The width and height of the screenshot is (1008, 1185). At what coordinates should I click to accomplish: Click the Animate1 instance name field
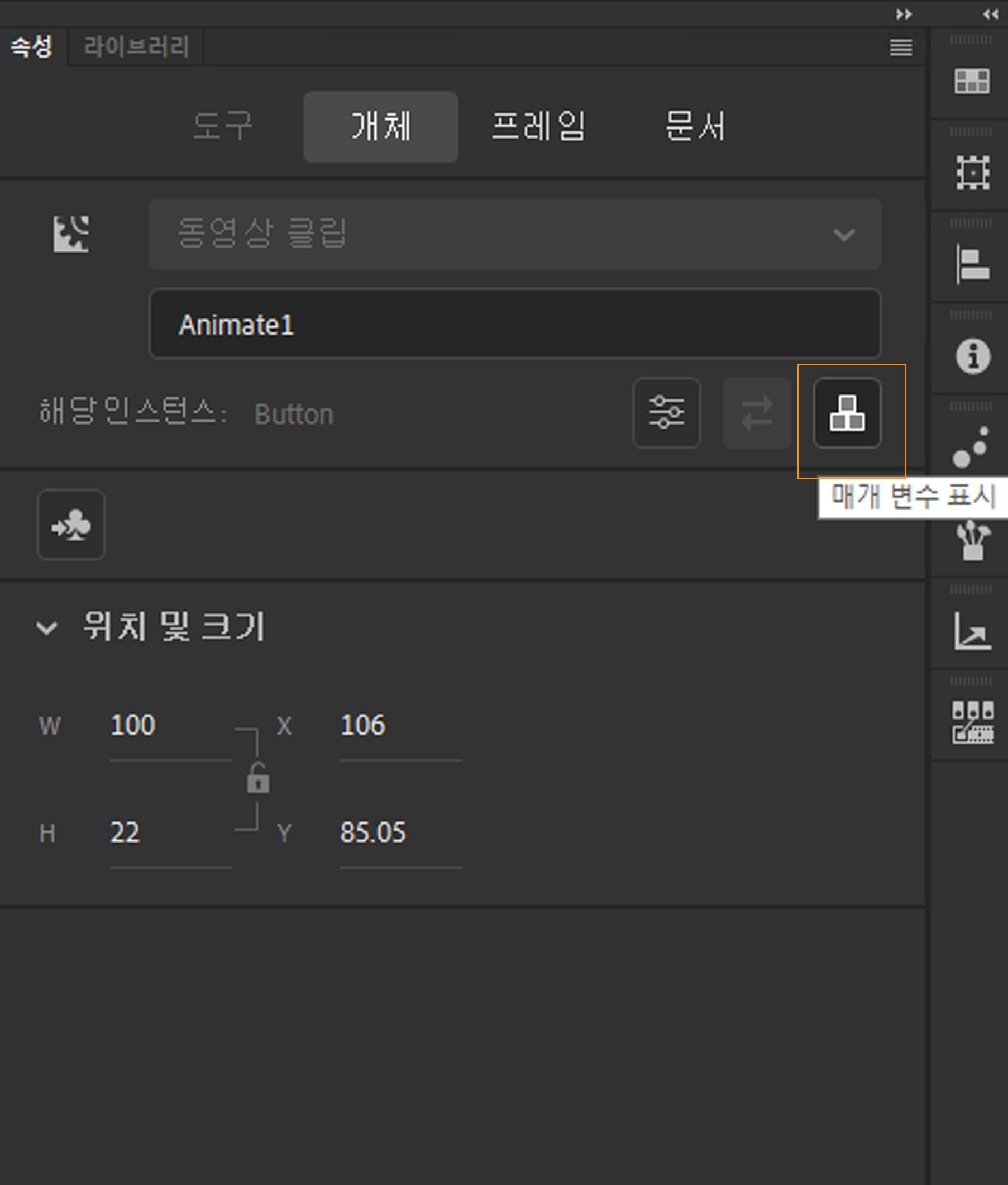(514, 323)
